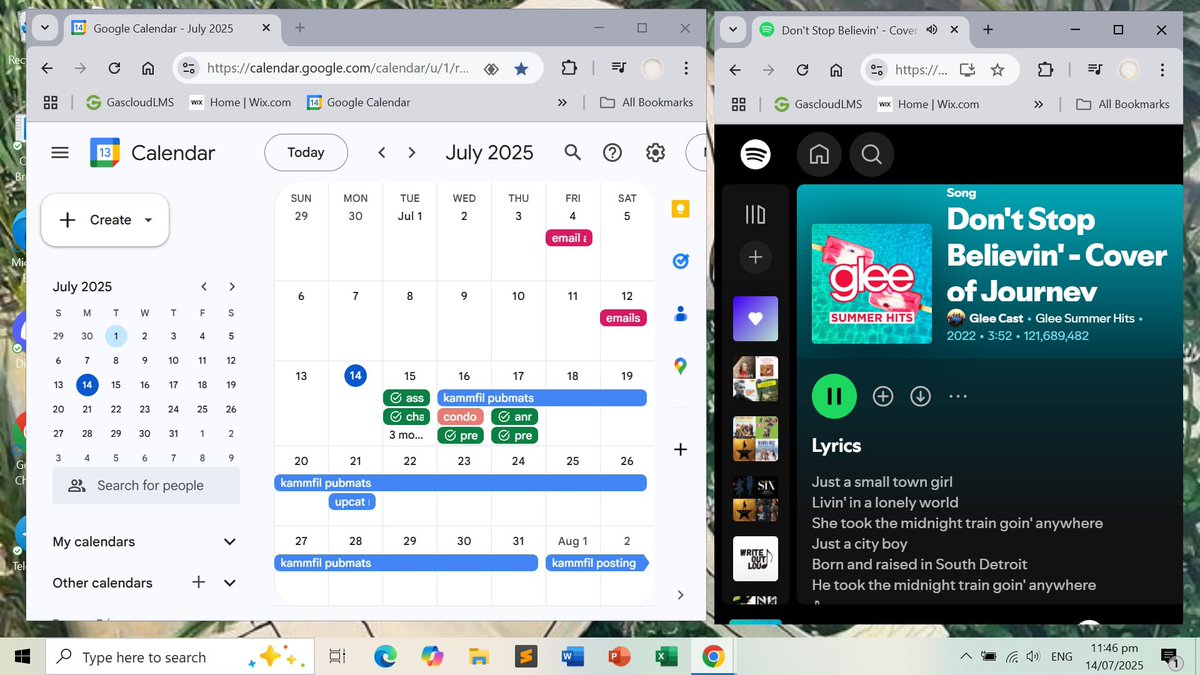
Task: Bookmark Calendar page with star icon
Action: click(x=521, y=69)
